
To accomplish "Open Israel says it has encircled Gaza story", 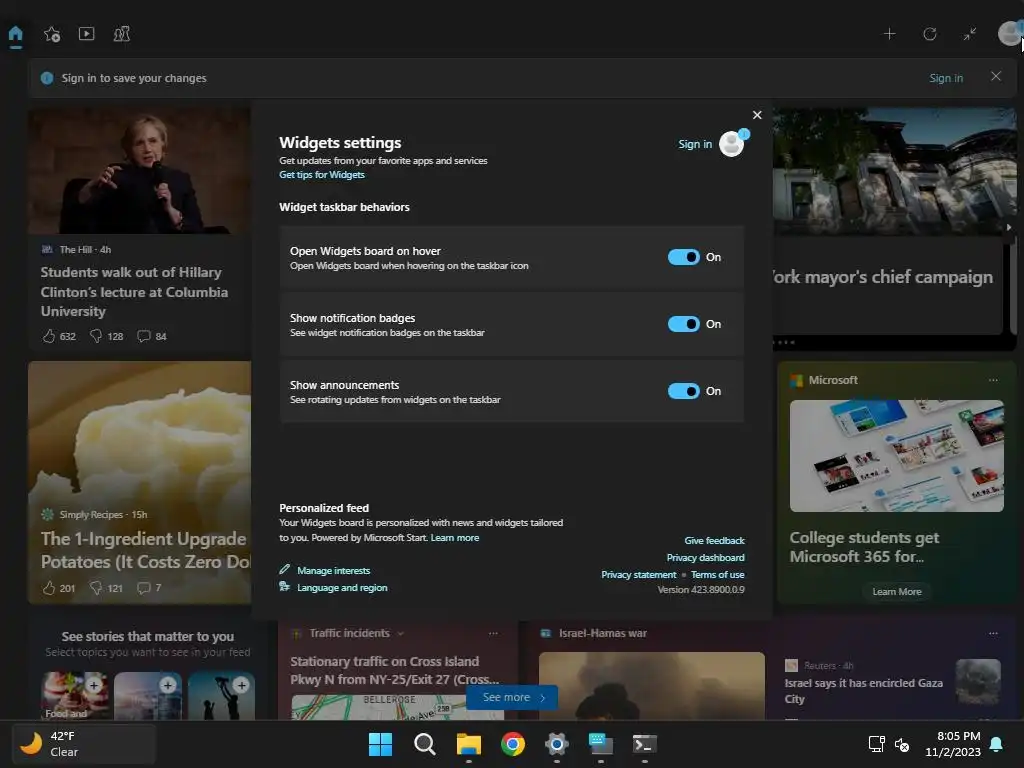I will pos(863,691).
